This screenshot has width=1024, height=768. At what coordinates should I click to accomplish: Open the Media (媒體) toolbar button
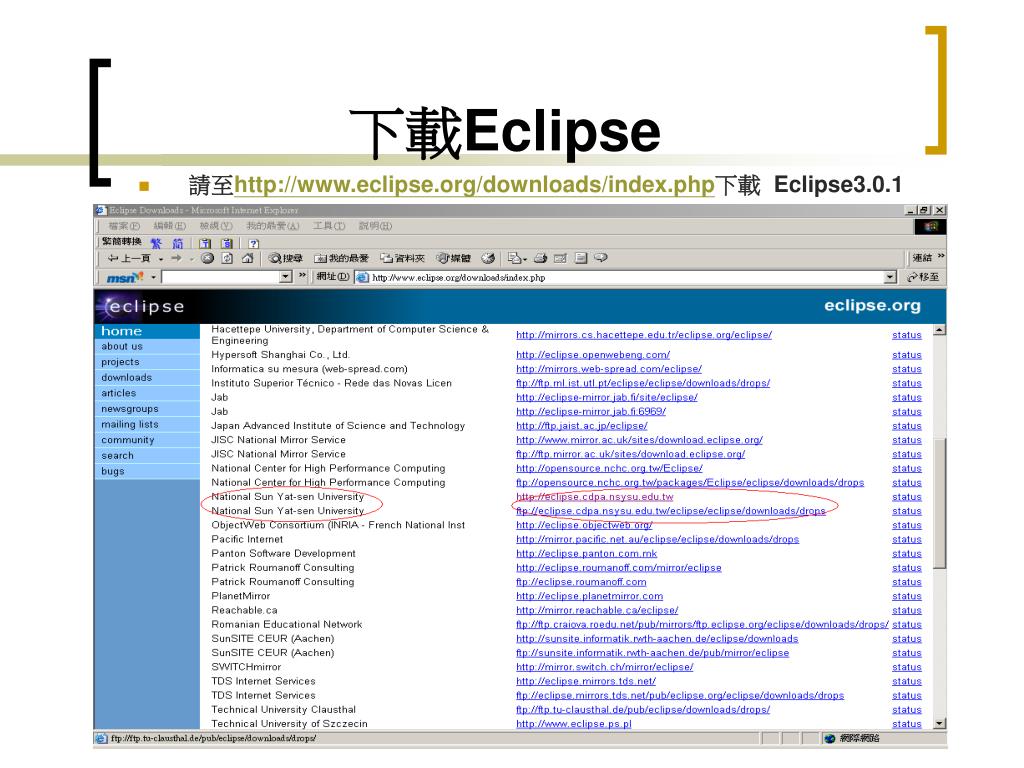click(453, 259)
